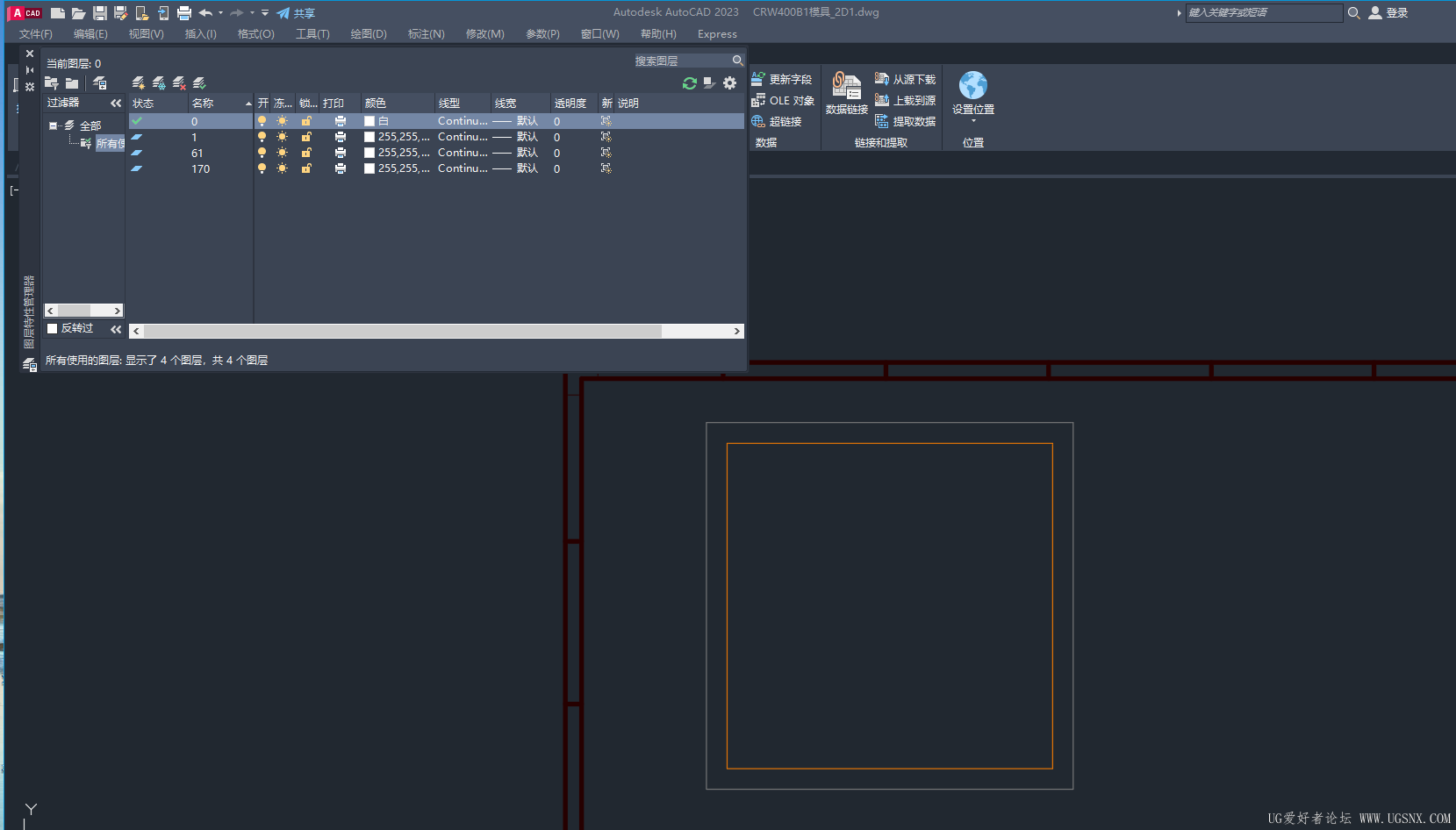Viewport: 1456px width, 830px height.
Task: Toggle plotting for layer 1 printer icon
Action: (341, 137)
